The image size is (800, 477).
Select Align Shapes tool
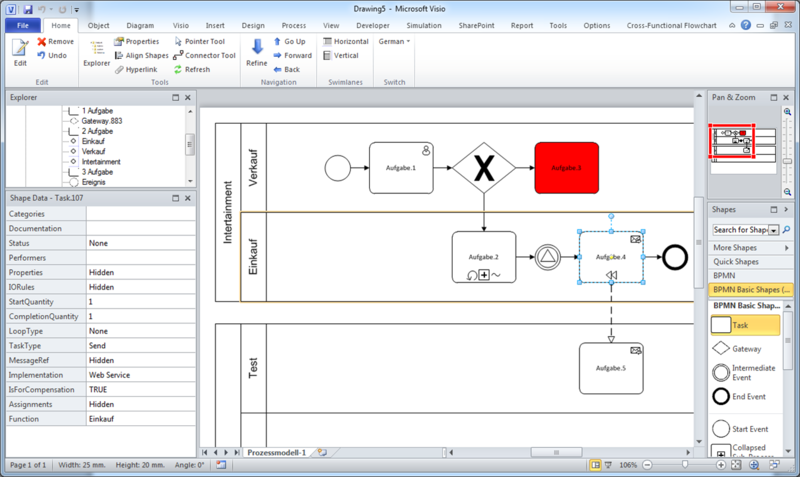[x=141, y=55]
